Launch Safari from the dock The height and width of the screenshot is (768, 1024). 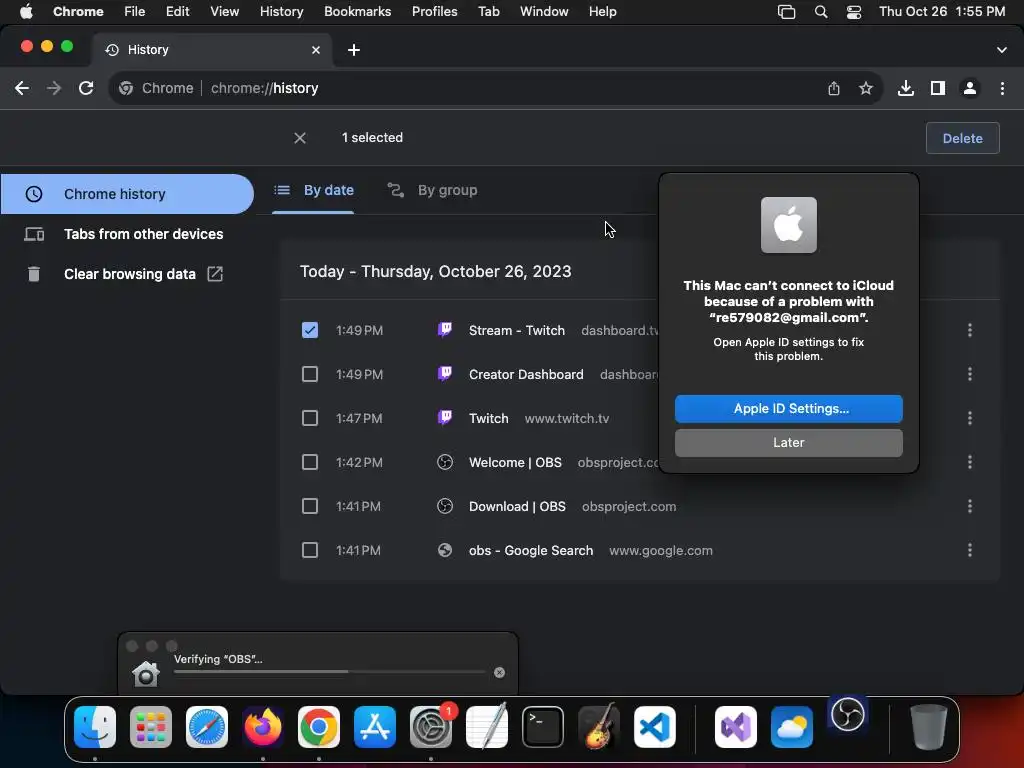[207, 726]
